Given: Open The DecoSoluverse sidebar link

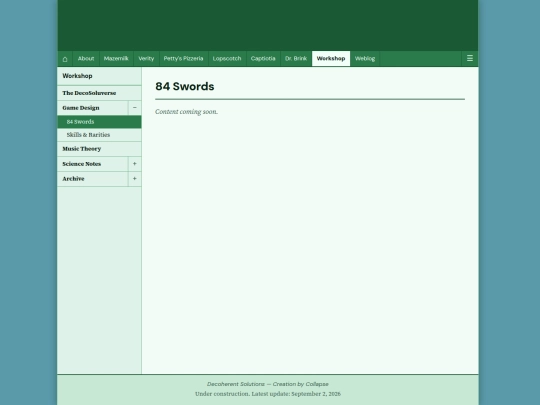Looking at the screenshot, I should [99, 93].
